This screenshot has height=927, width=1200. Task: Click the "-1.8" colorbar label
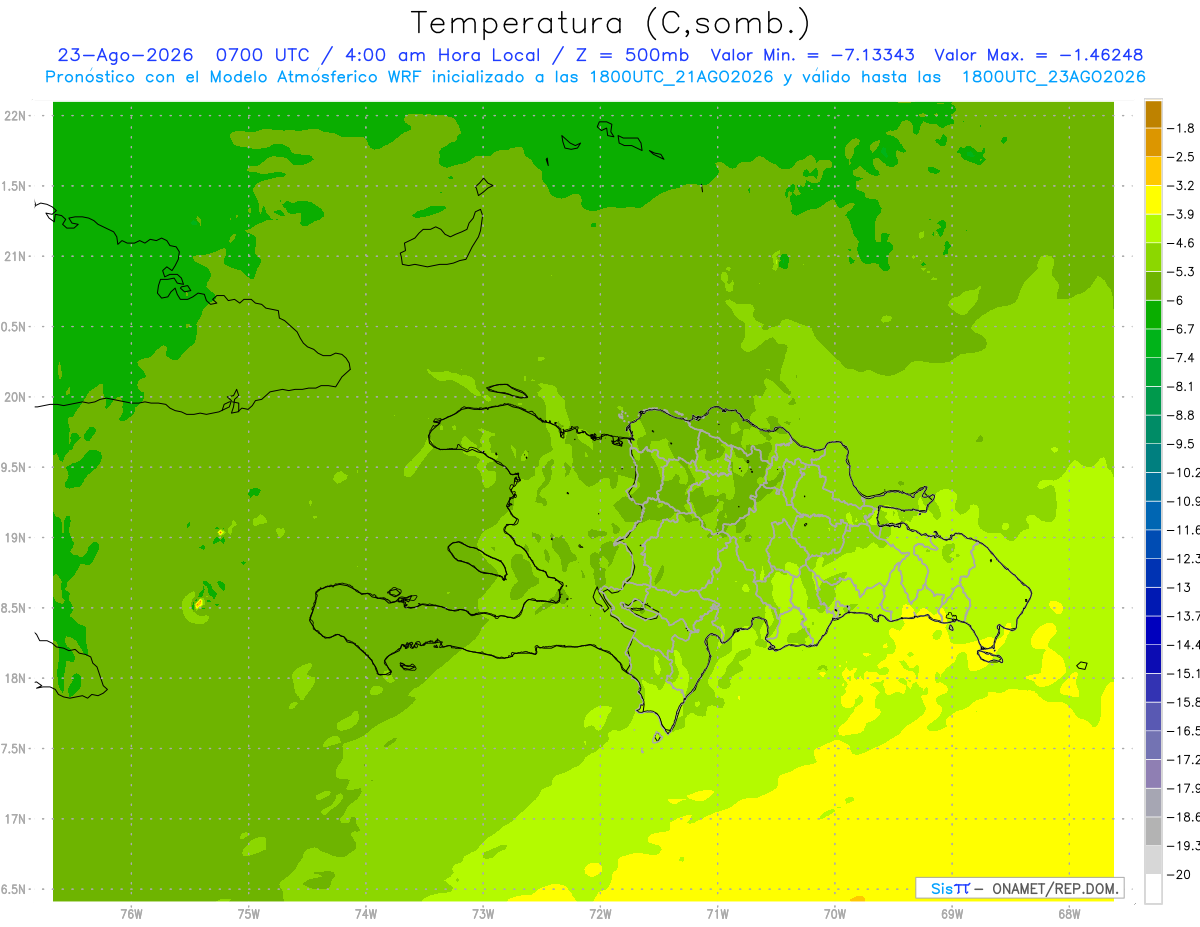[x=1183, y=128]
